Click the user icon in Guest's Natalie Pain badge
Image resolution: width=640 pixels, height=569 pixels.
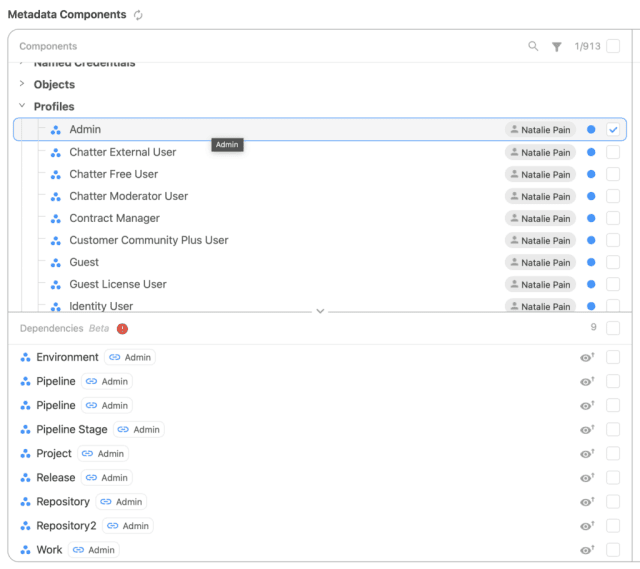click(x=514, y=262)
